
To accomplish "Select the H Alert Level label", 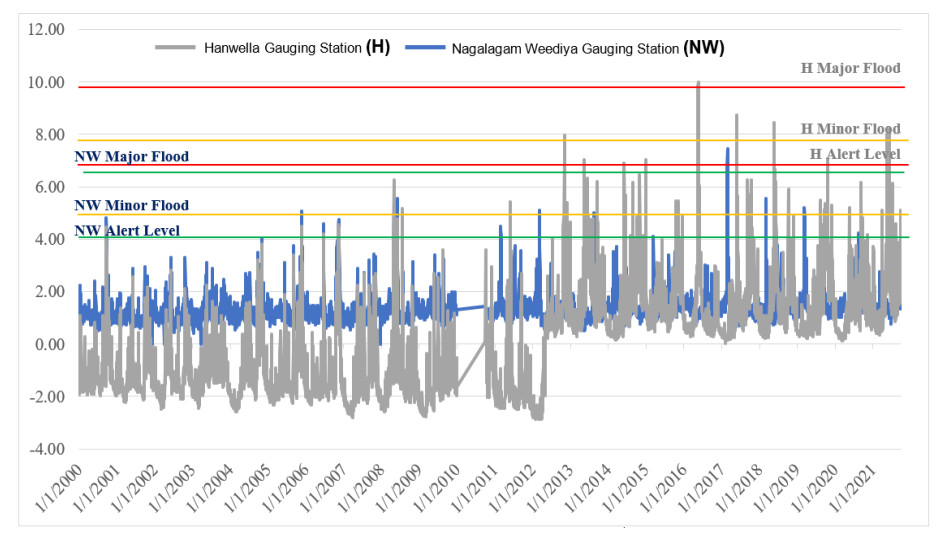I will click(854, 154).
